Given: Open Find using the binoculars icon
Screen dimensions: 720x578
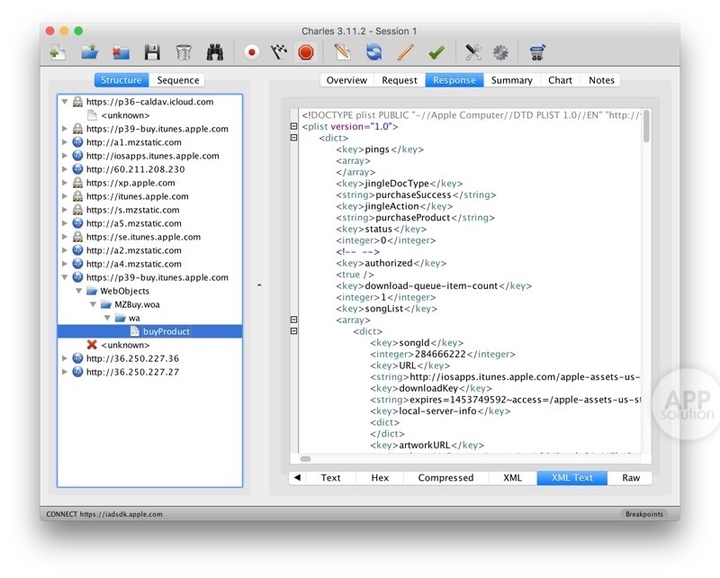Looking at the screenshot, I should pyautogui.click(x=215, y=52).
